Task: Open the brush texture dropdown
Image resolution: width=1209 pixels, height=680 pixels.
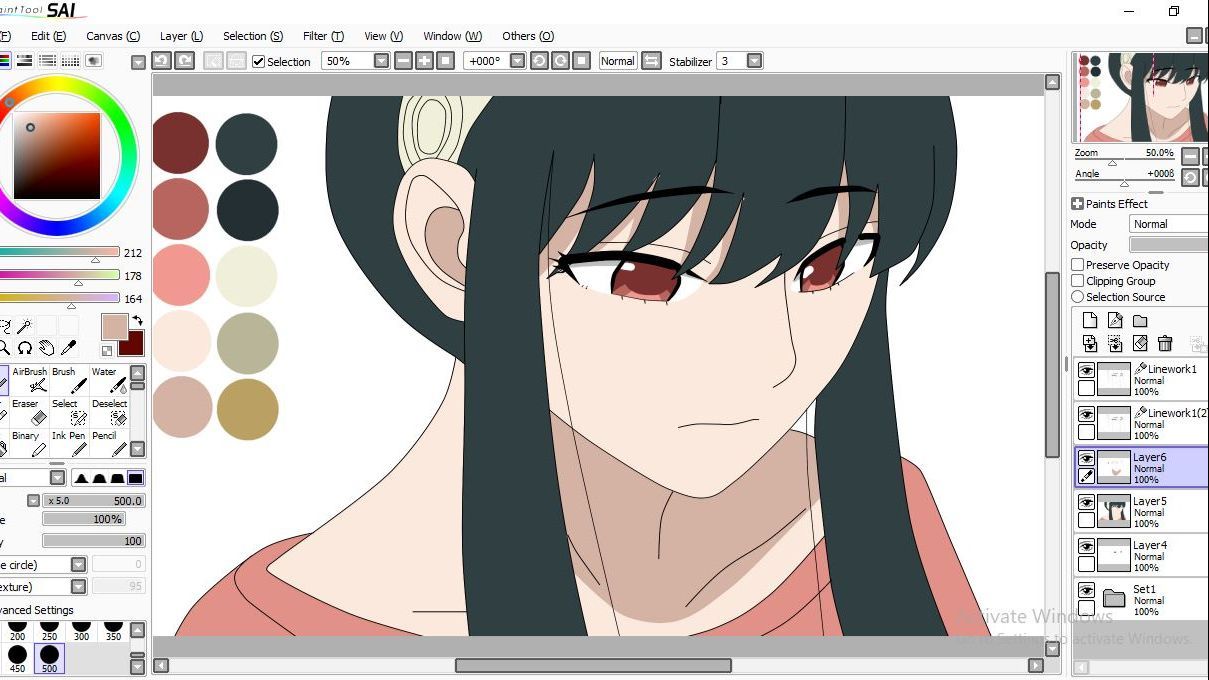Action: click(78, 587)
